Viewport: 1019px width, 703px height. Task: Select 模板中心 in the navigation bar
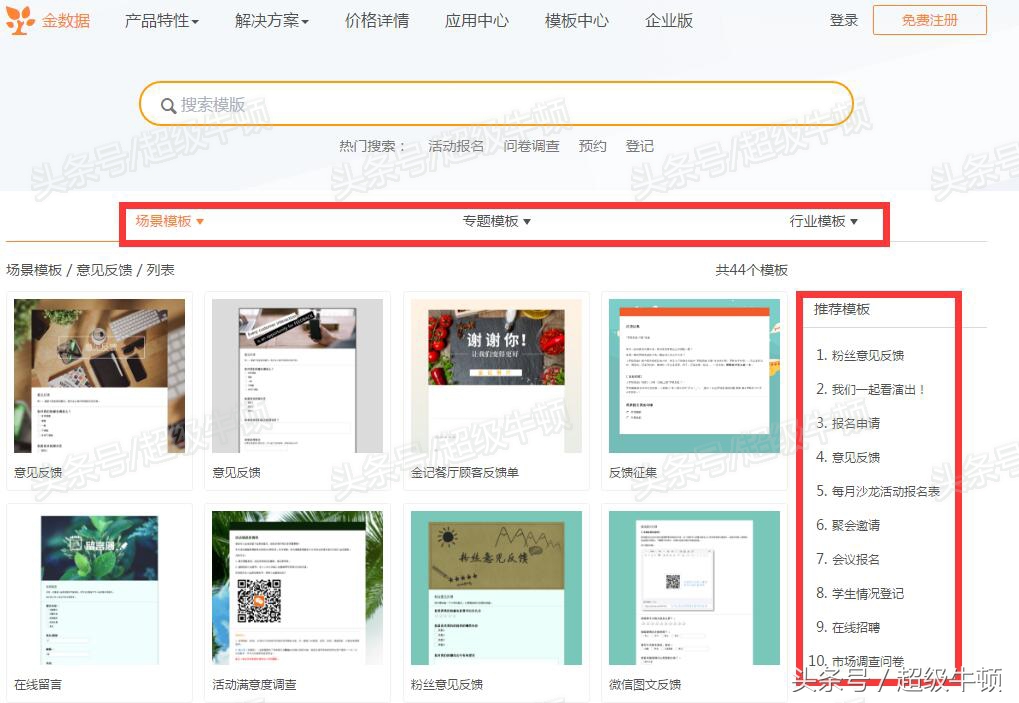pyautogui.click(x=575, y=19)
